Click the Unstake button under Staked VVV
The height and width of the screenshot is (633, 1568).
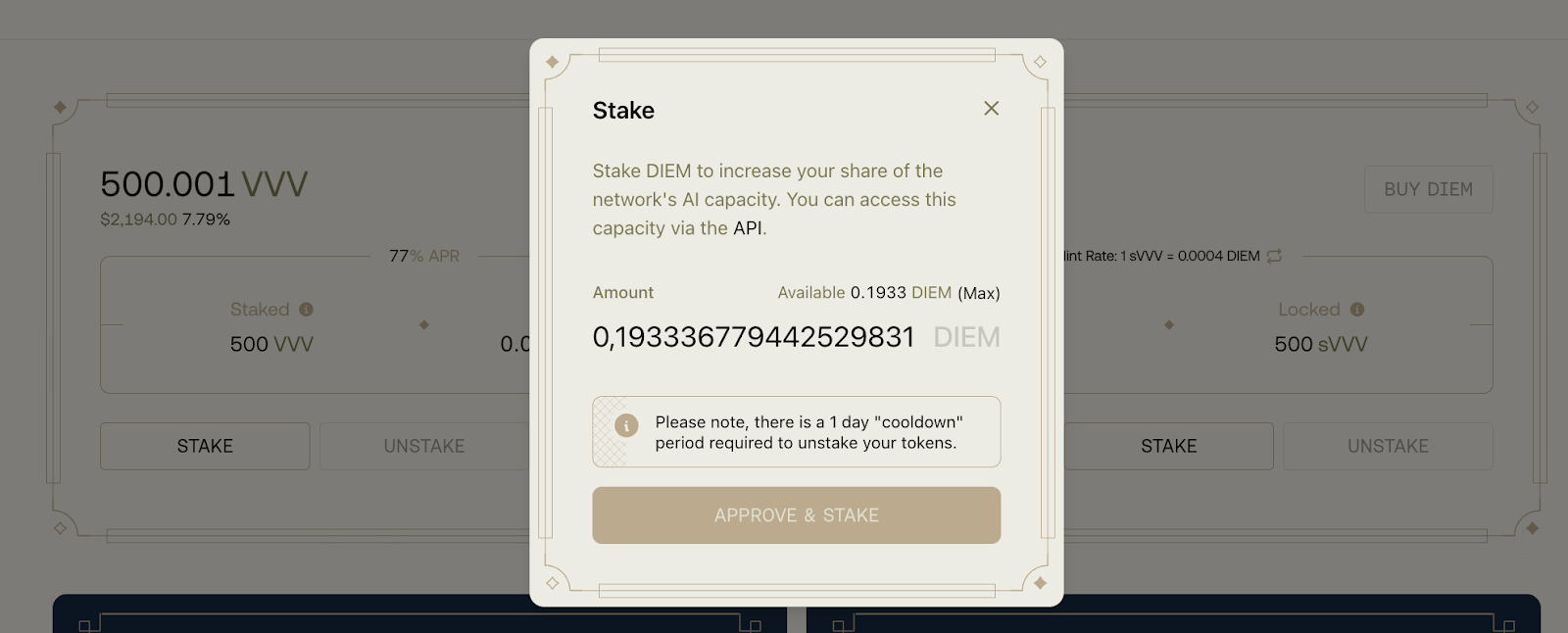(x=423, y=446)
